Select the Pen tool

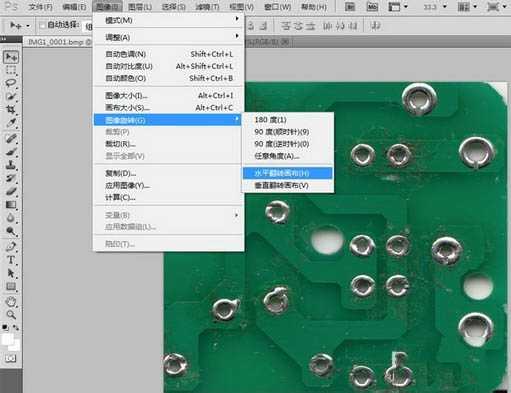click(x=11, y=247)
